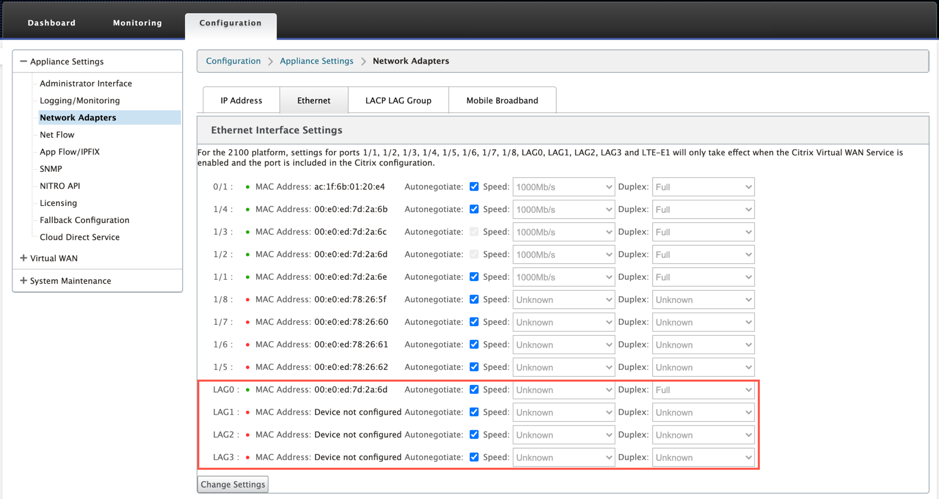Screen dimensions: 939x499
Task: Collapse the Appliance Settings minus icon
Action: [23, 61]
